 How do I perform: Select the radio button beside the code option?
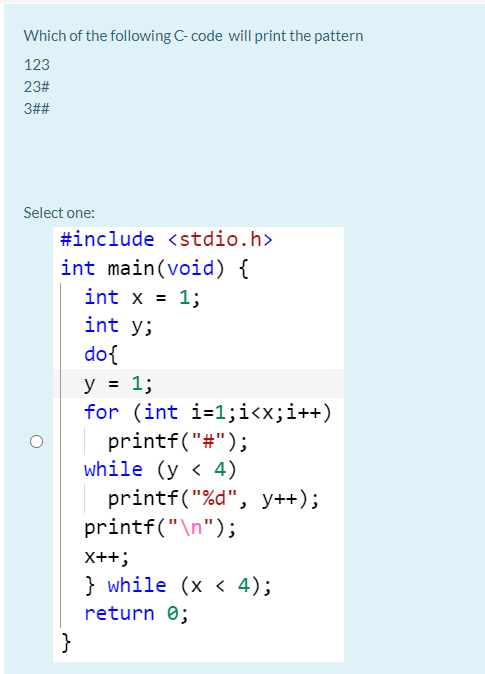click(x=37, y=441)
